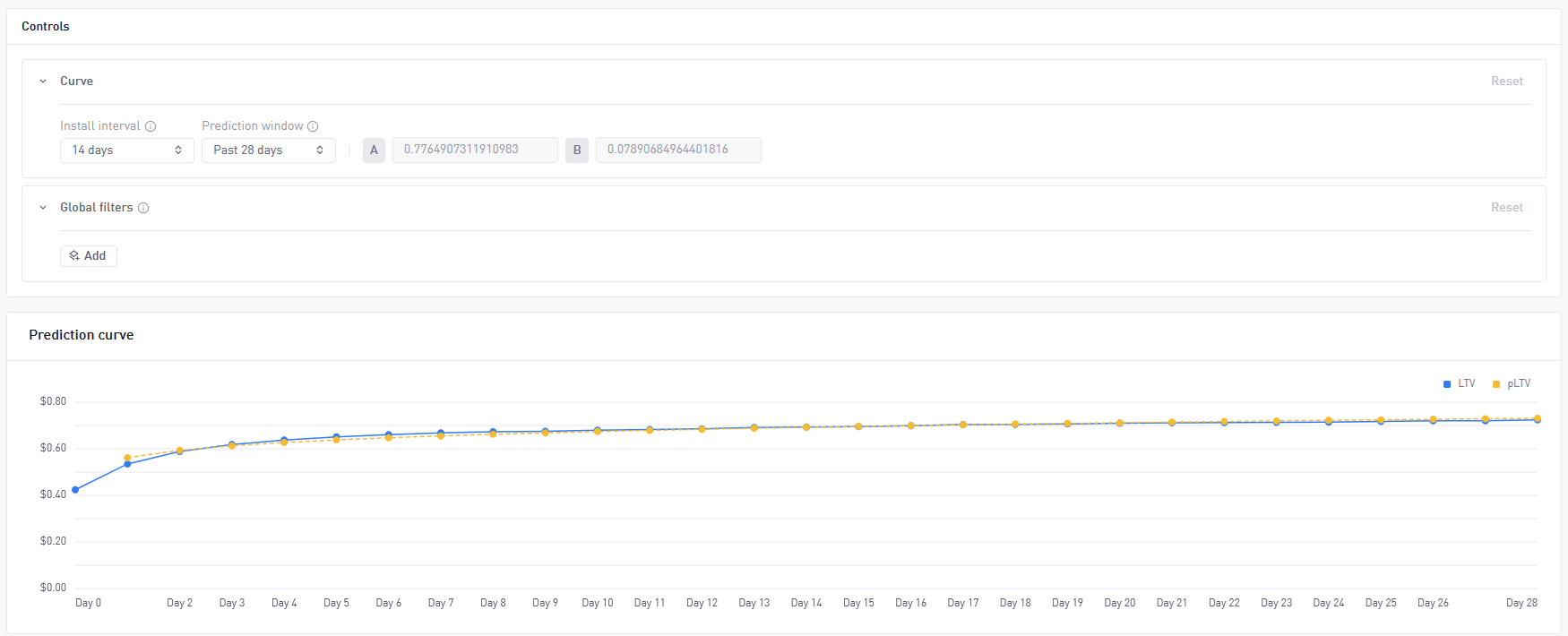The height and width of the screenshot is (636, 1568).
Task: Collapse the Curve section chevron
Action: [x=43, y=82]
